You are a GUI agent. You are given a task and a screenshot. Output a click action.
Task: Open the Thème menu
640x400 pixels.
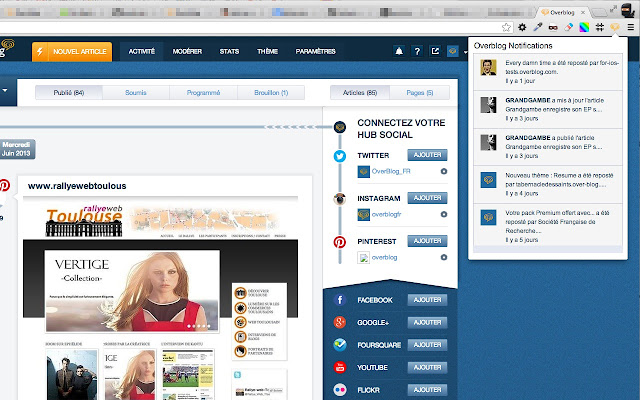(x=267, y=51)
